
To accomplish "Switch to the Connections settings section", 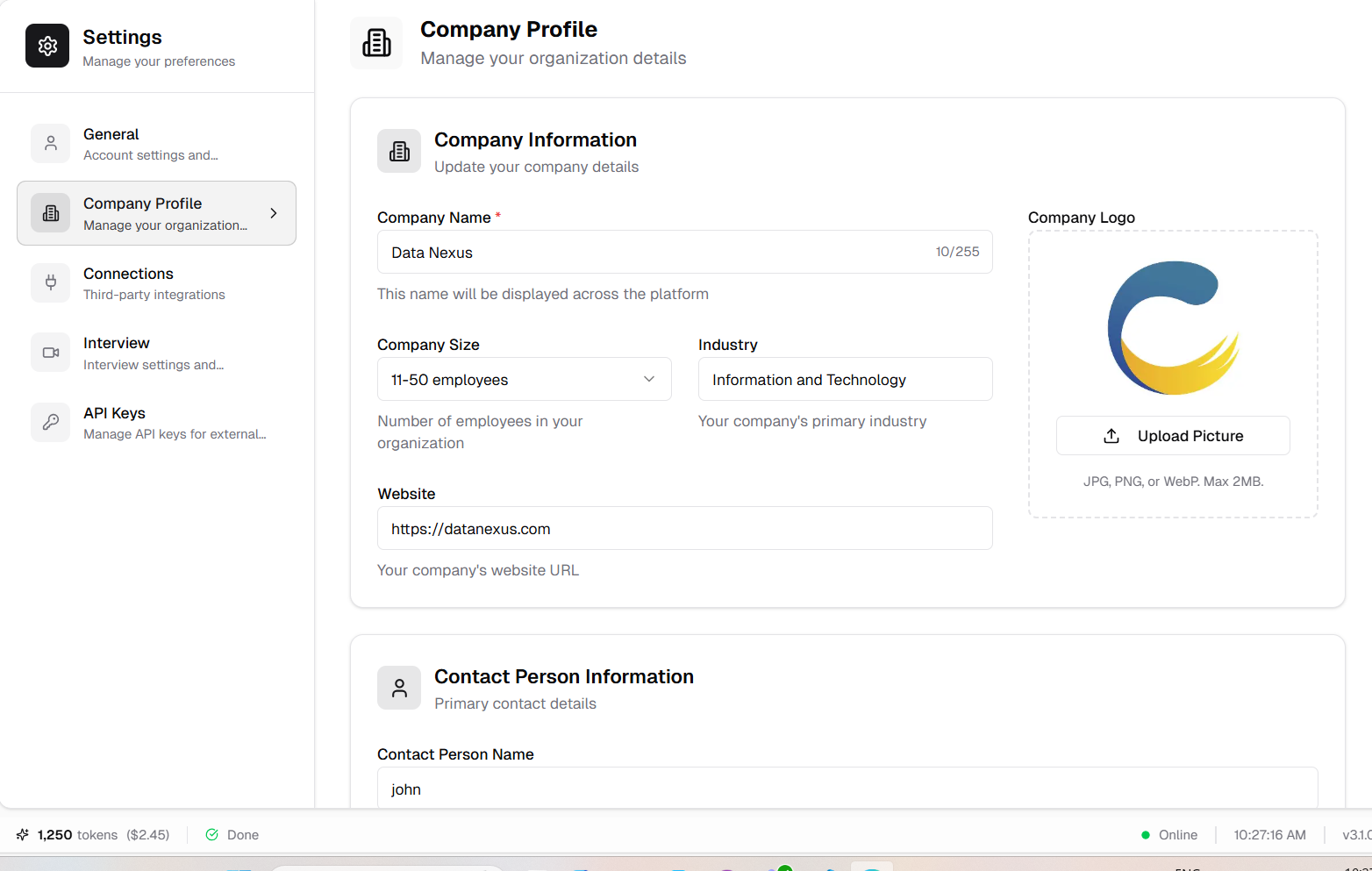I will (x=156, y=282).
